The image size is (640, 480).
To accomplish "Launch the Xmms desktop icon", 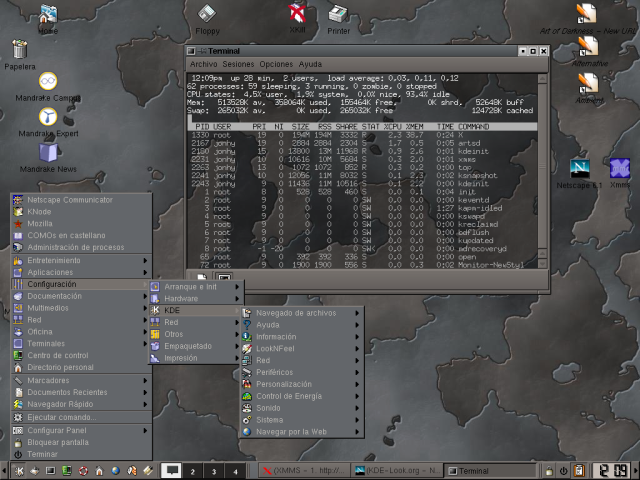I will click(x=620, y=169).
